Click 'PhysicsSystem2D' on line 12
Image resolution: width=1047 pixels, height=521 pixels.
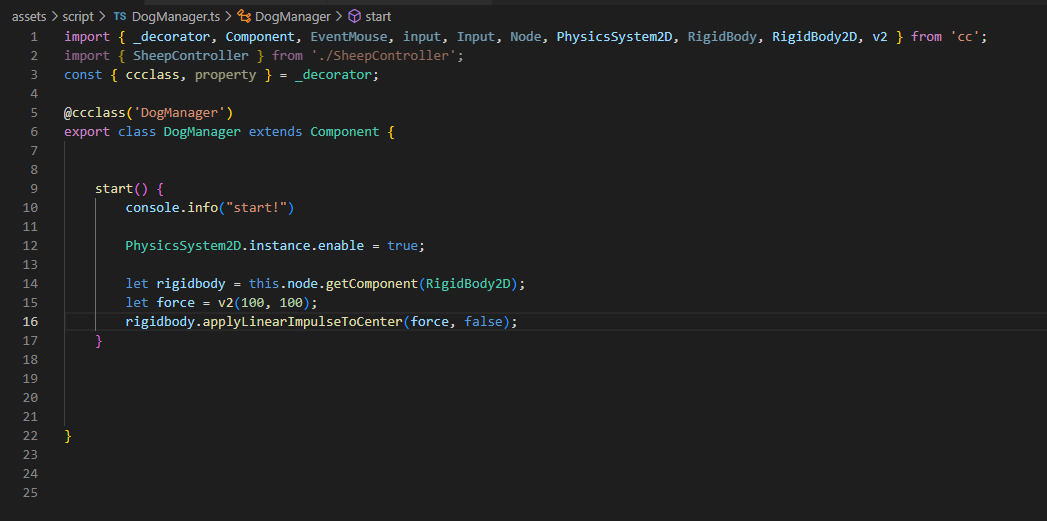coord(183,246)
